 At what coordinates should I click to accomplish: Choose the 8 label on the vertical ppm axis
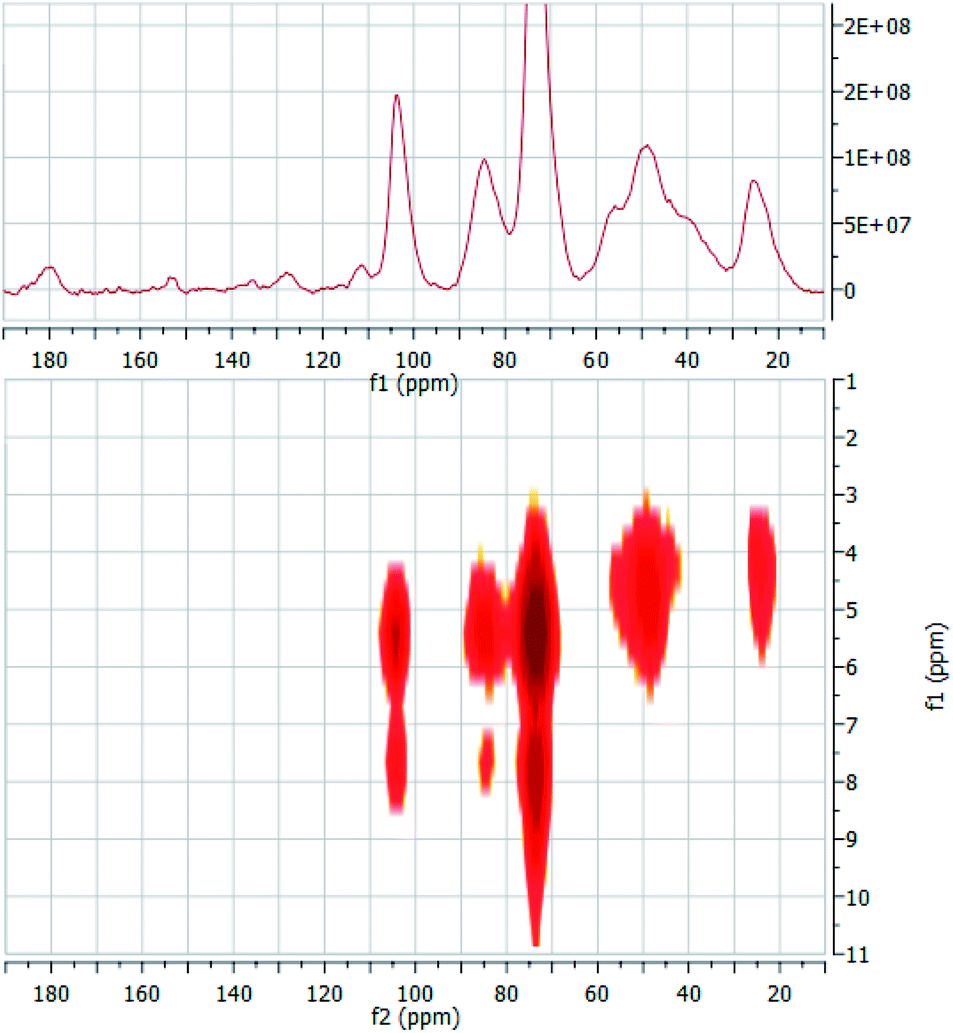851,782
